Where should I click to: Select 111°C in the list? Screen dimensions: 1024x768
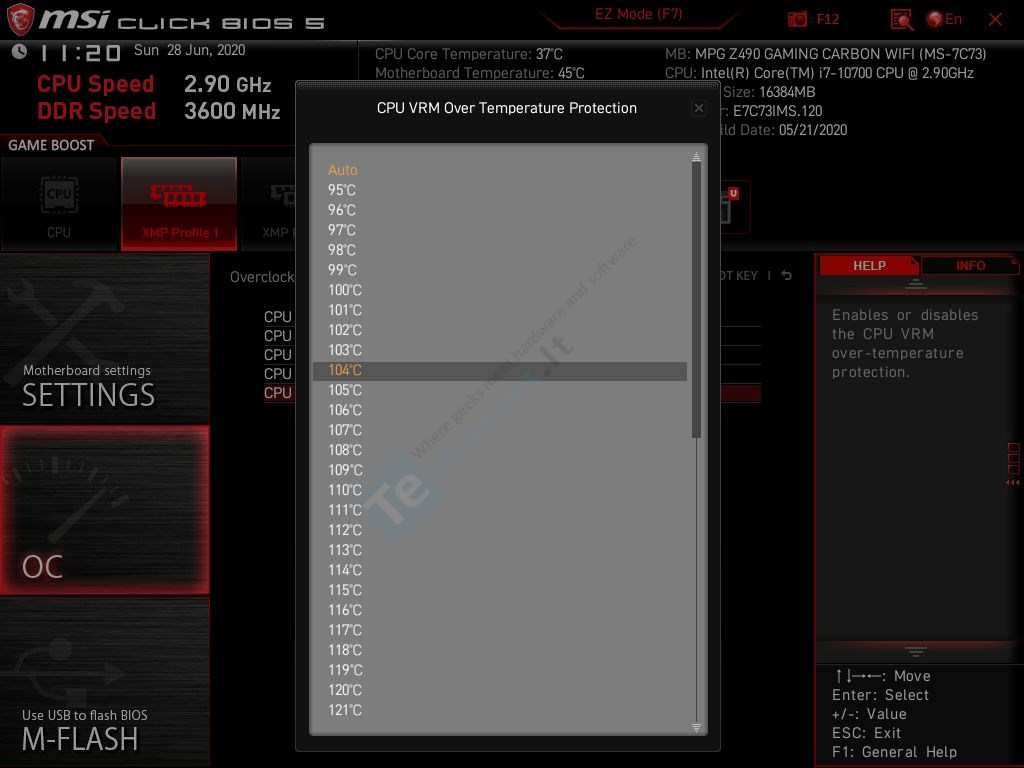500,510
